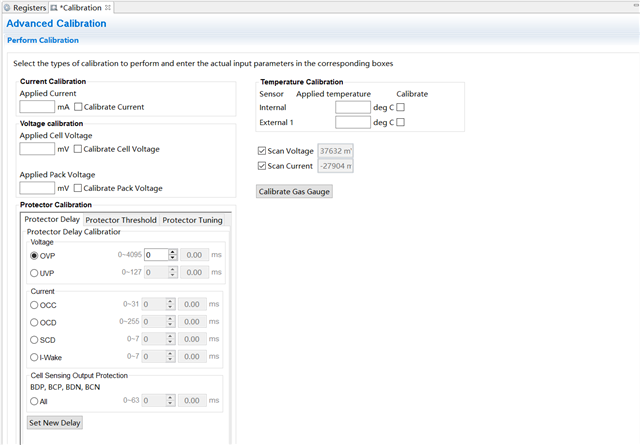Click the UVP milliseconds result field
The height and width of the screenshot is (445, 640).
click(194, 272)
